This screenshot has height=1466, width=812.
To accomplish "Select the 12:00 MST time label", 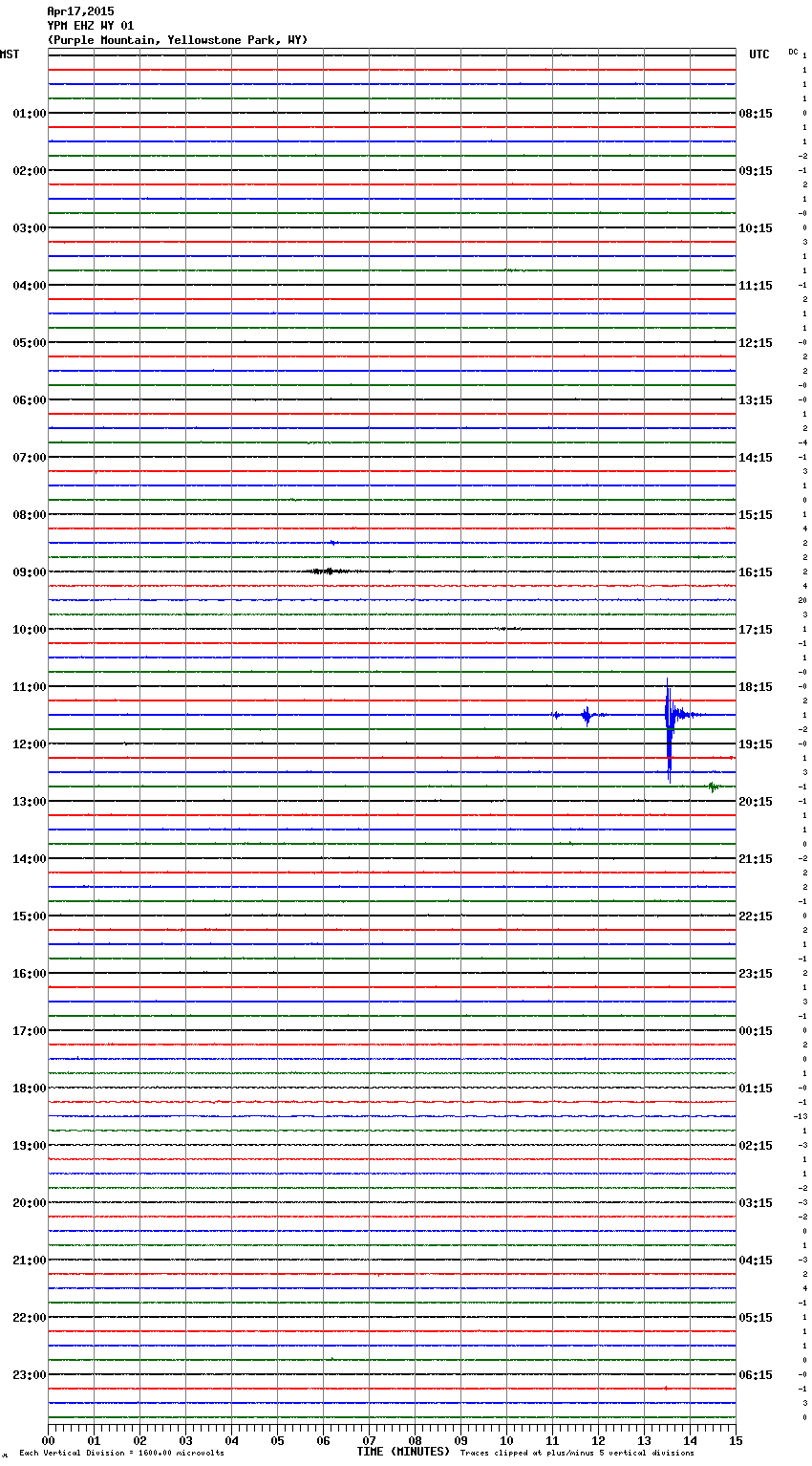I will tap(30, 744).
